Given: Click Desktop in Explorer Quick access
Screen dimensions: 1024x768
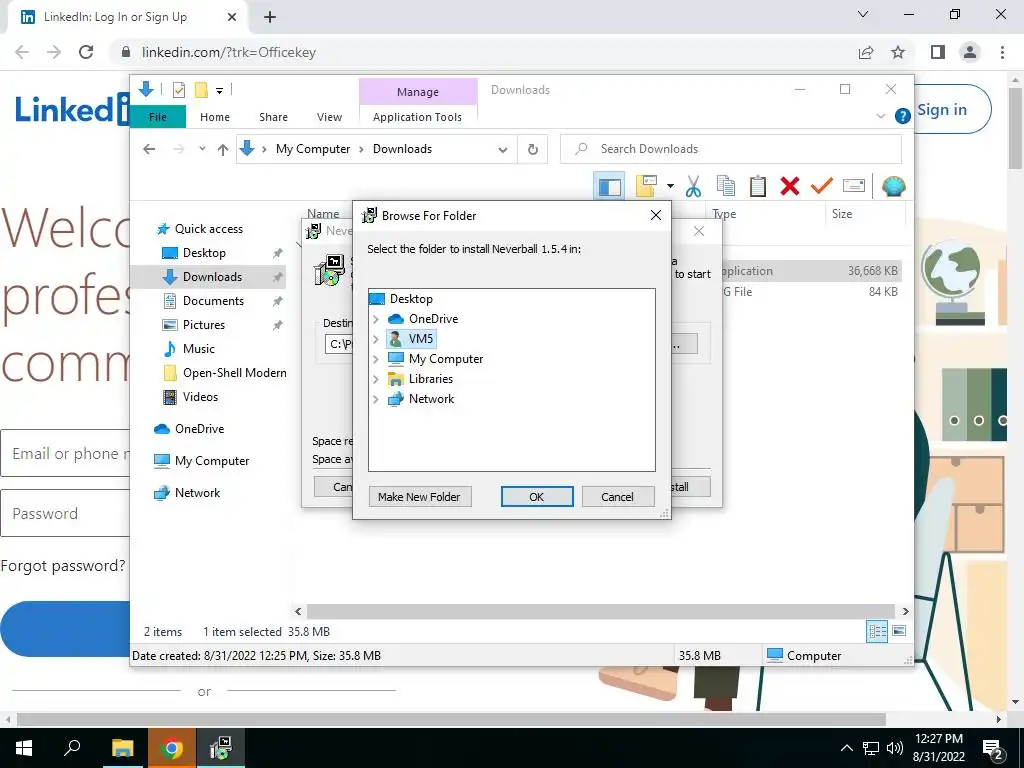Looking at the screenshot, I should (x=204, y=253).
